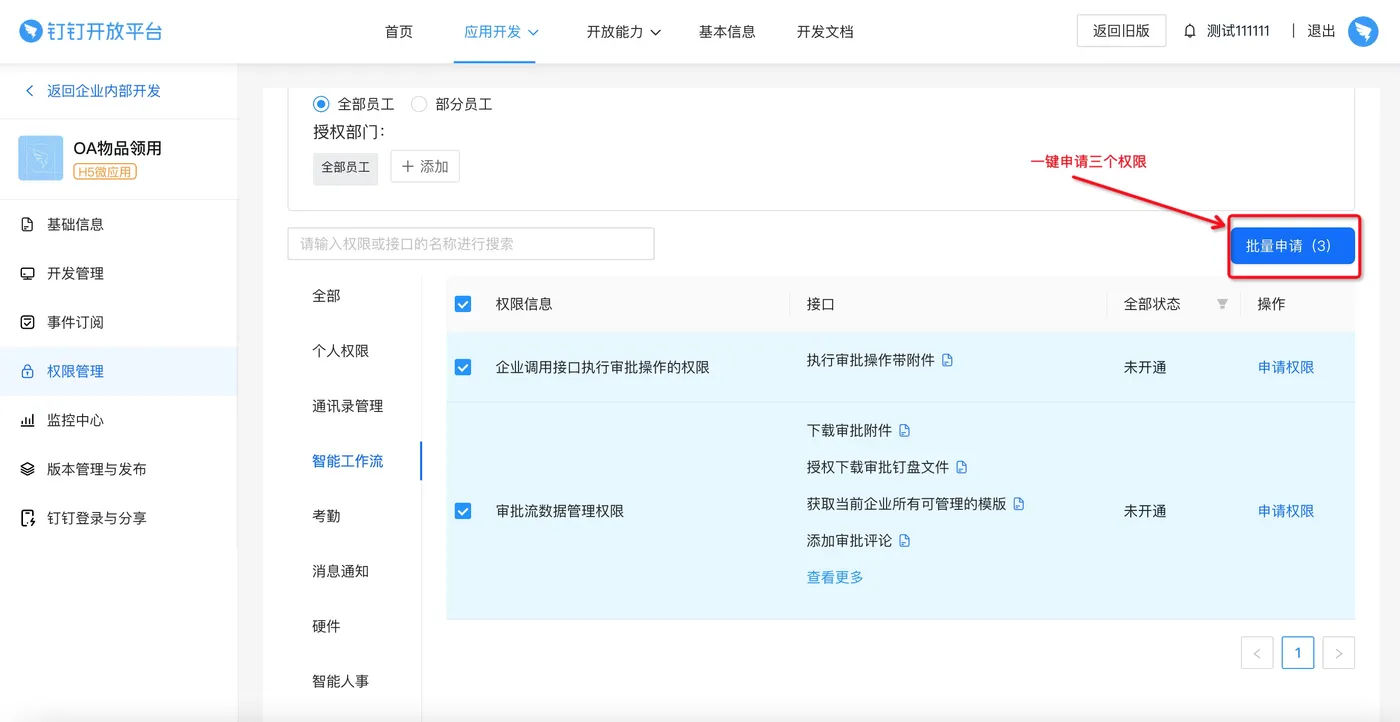The width and height of the screenshot is (1400, 722).
Task: Select the 消息通知 category
Action: 340,571
